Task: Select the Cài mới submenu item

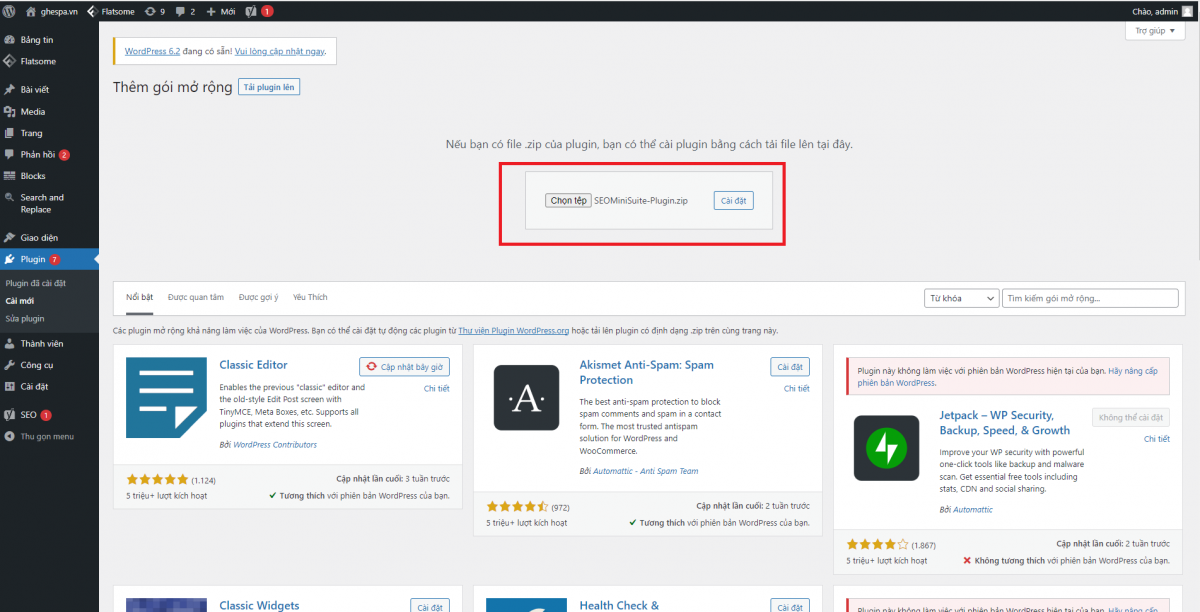Action: point(19,301)
